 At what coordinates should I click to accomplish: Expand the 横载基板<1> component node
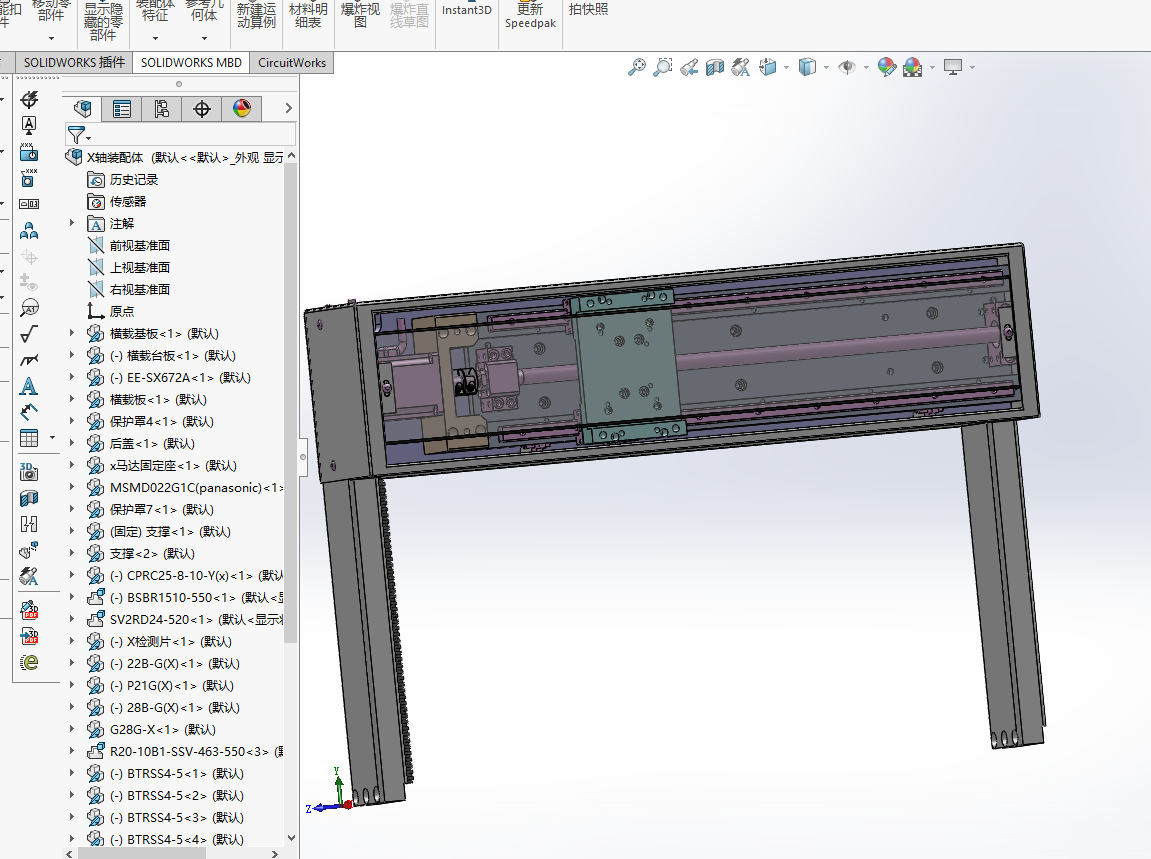[71, 334]
